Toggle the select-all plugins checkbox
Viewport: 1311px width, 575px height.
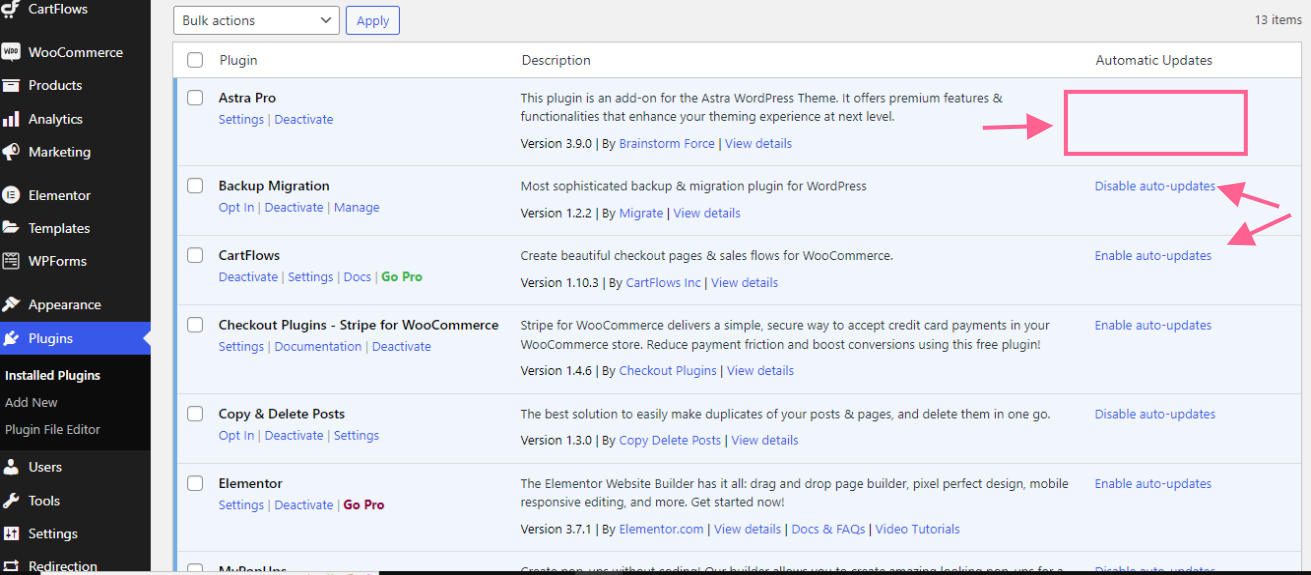point(195,60)
